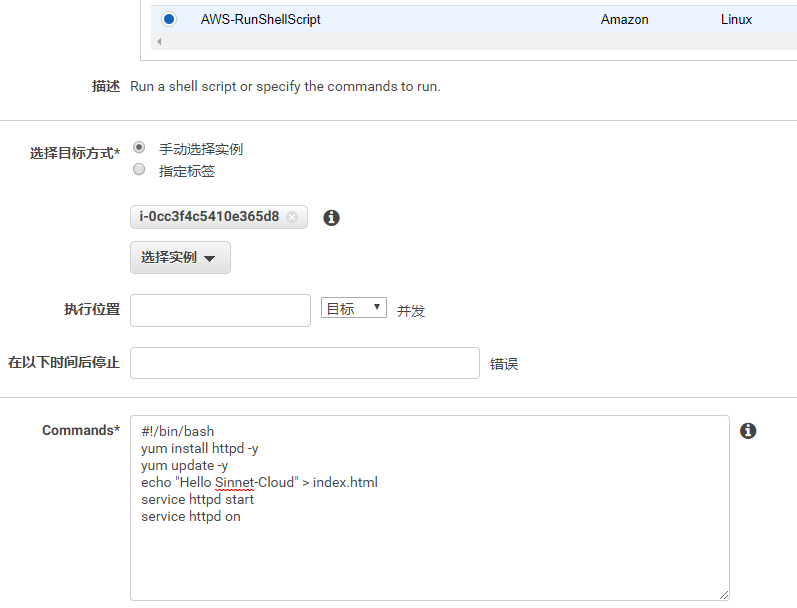Click the description text 'Run a shell script'

click(x=183, y=86)
